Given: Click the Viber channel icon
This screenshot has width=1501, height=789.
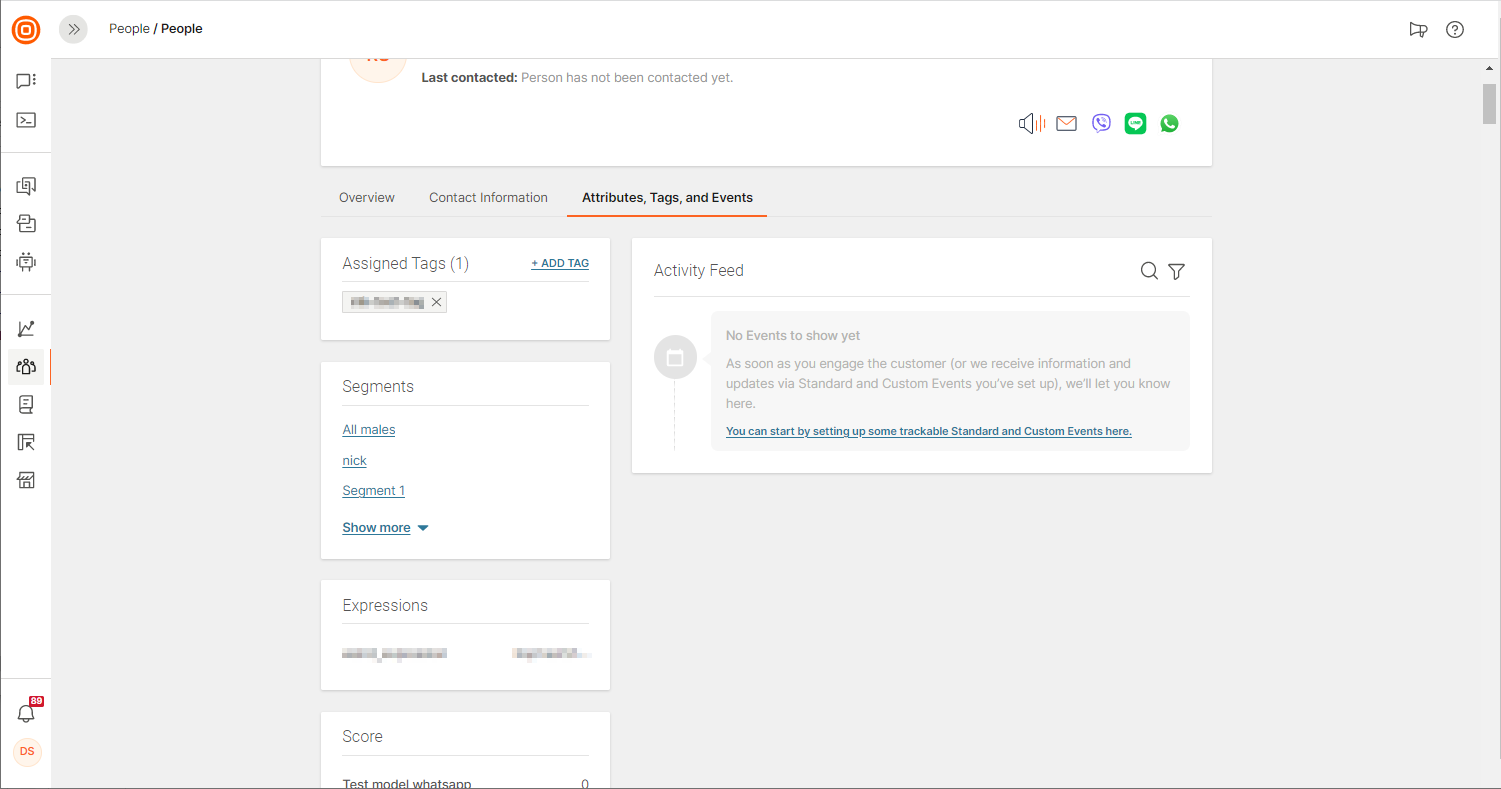Looking at the screenshot, I should [1101, 124].
